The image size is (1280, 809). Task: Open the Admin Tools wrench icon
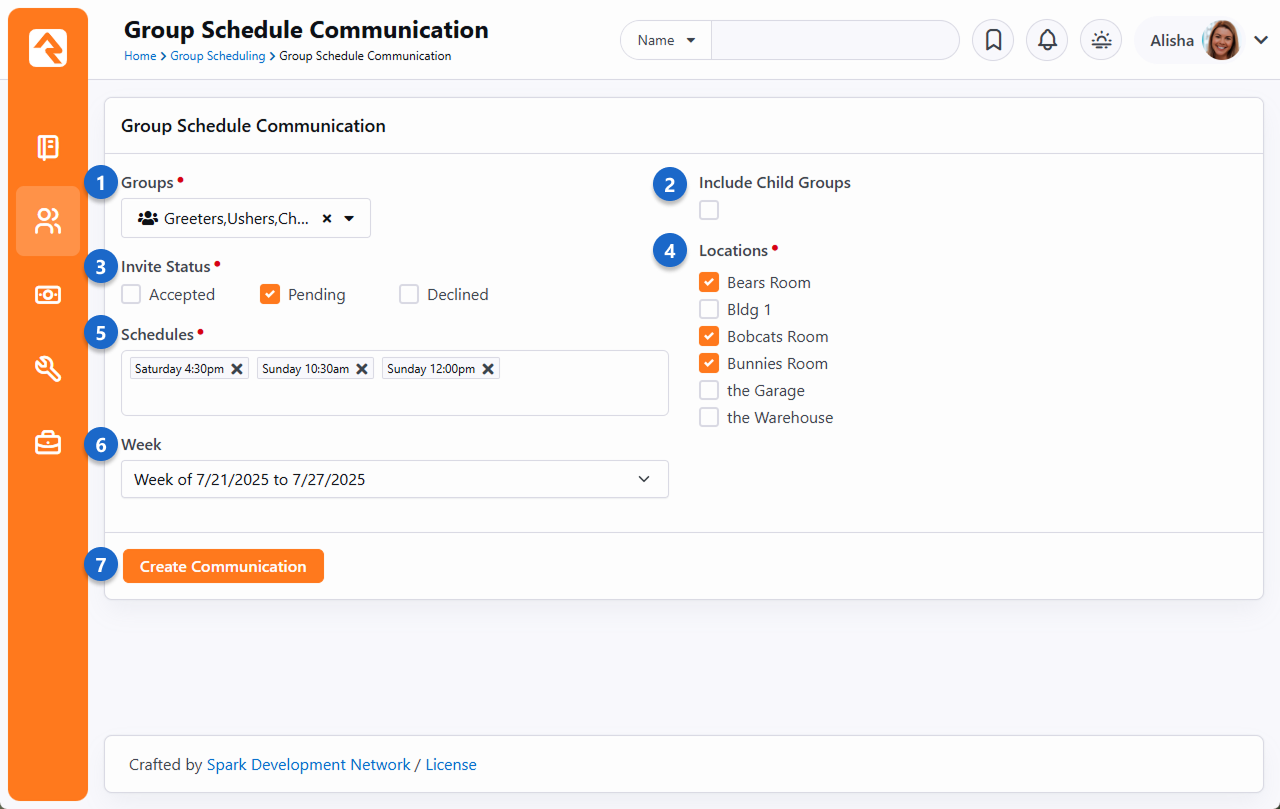[48, 369]
